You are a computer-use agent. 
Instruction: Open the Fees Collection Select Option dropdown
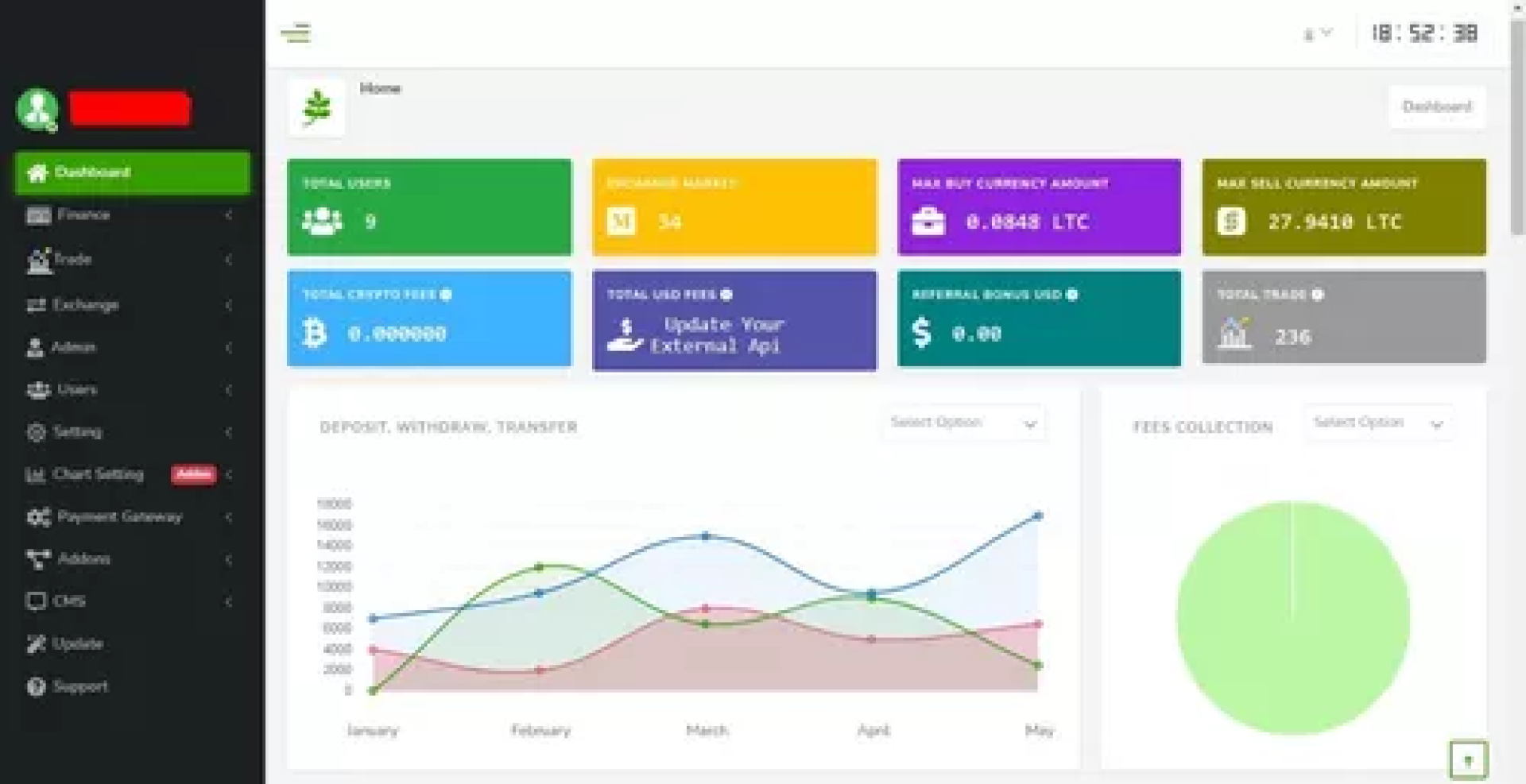tap(1378, 423)
